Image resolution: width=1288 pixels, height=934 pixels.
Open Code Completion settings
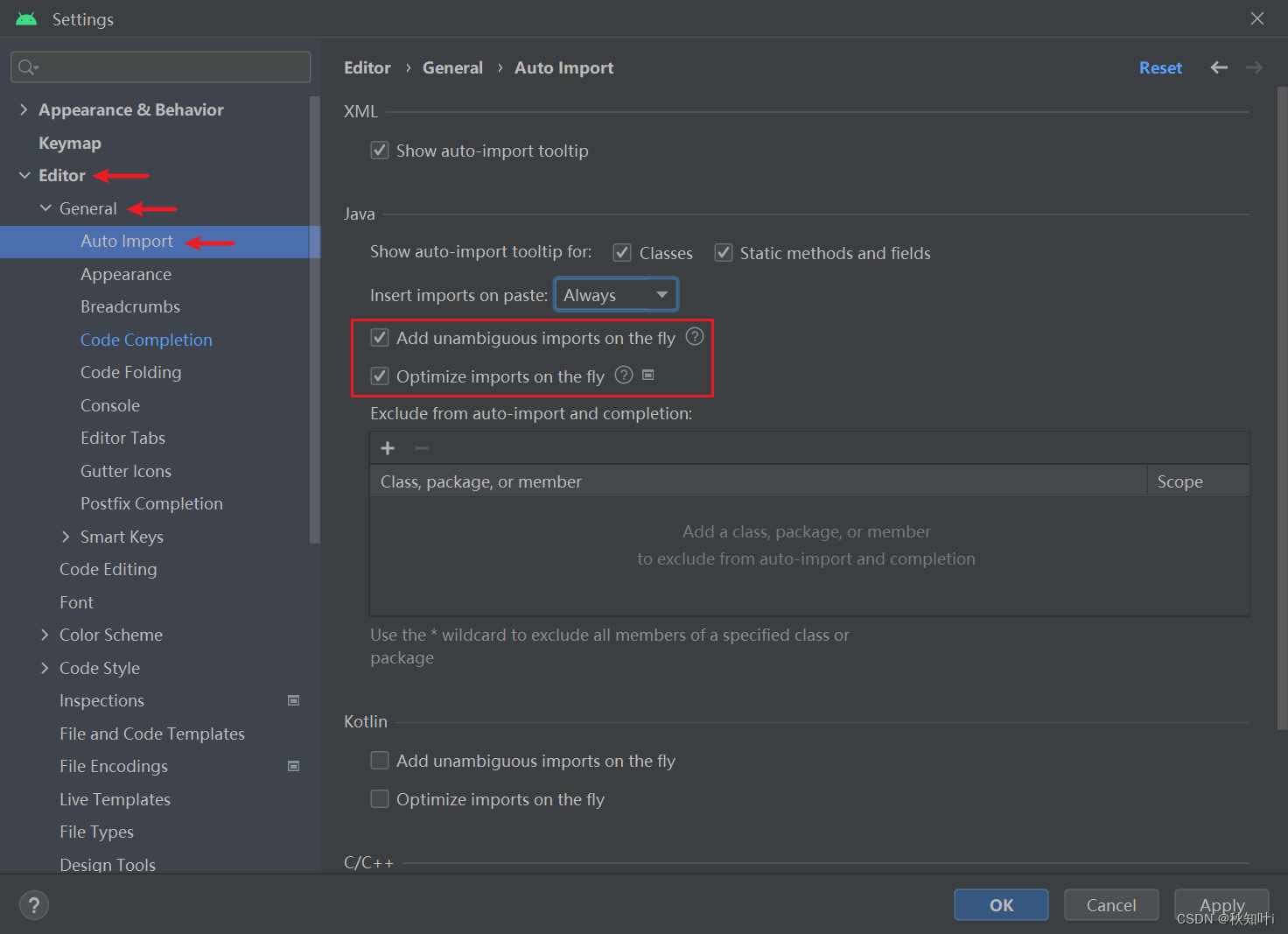[146, 340]
